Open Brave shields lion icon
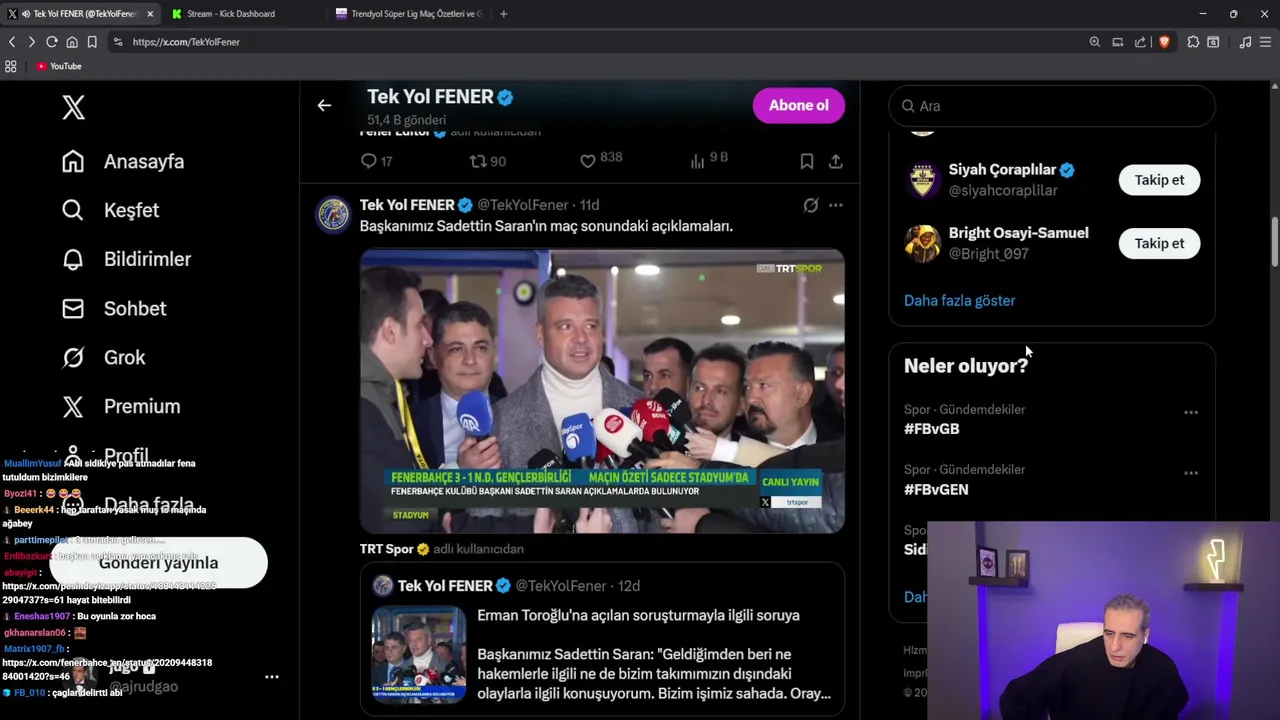The width and height of the screenshot is (1280, 720). [x=1164, y=42]
